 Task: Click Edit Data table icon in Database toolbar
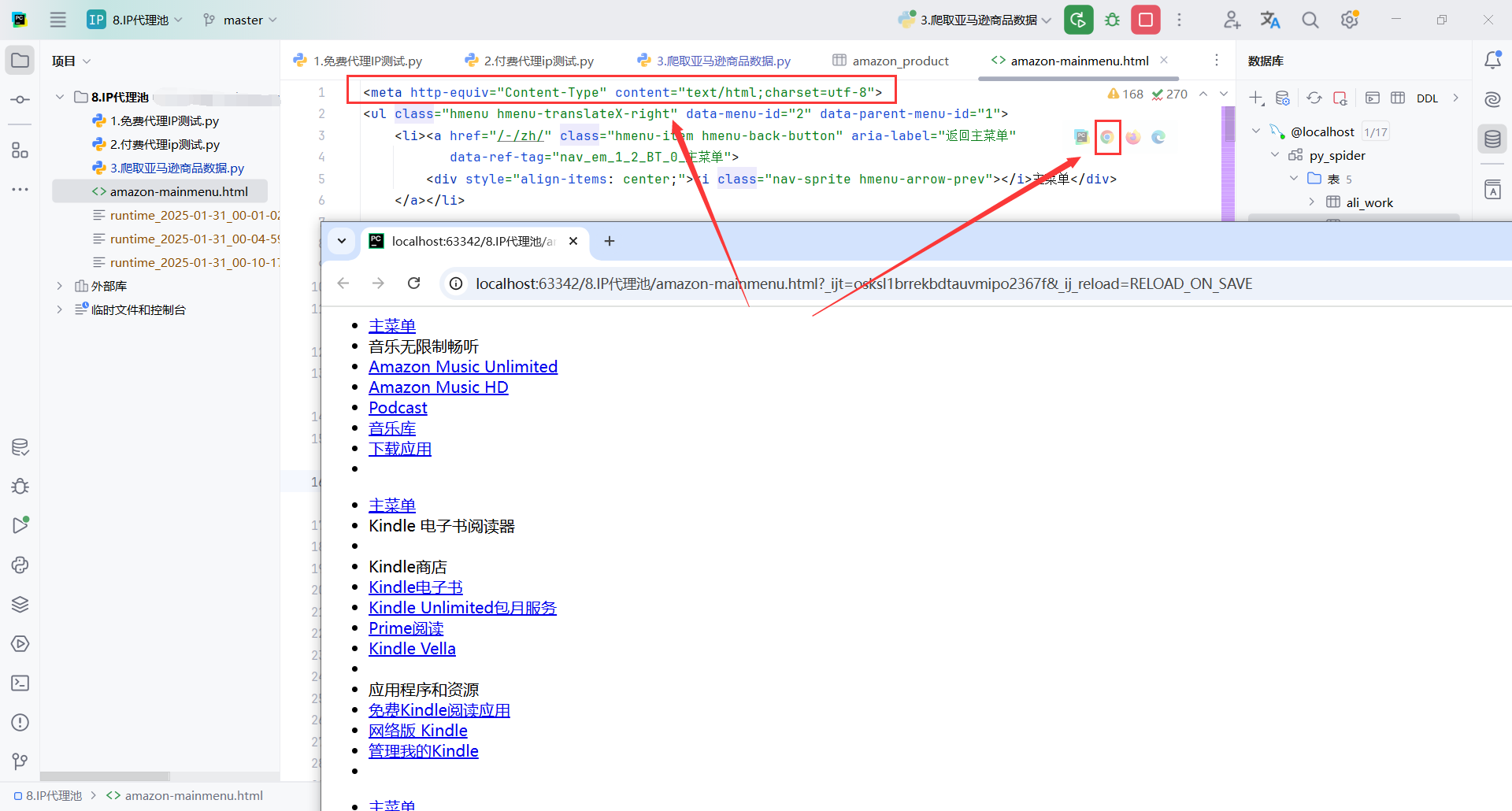(x=1398, y=98)
